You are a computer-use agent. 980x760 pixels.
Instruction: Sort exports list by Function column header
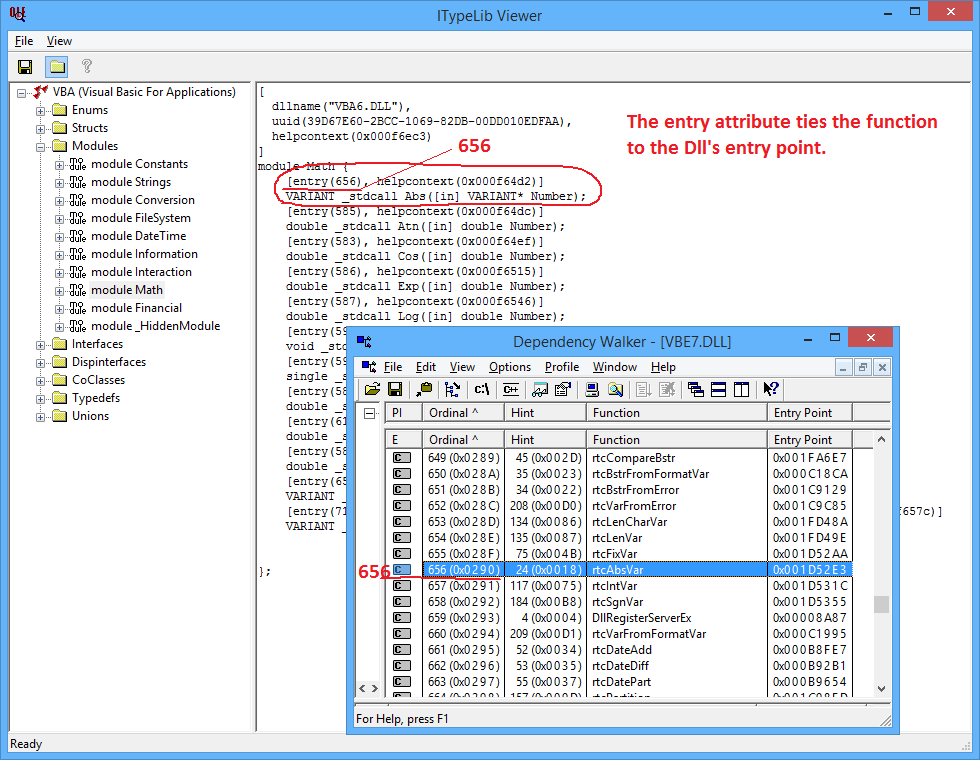(676, 439)
